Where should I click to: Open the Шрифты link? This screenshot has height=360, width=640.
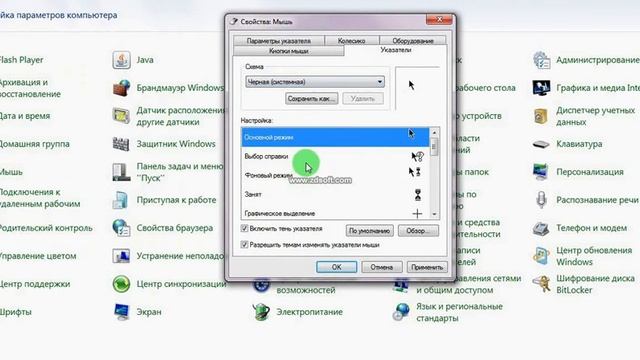click(16, 312)
